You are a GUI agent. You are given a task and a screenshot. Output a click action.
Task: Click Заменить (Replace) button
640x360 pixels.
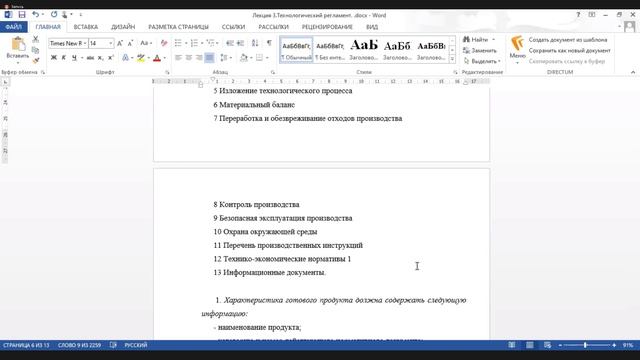tap(480, 51)
